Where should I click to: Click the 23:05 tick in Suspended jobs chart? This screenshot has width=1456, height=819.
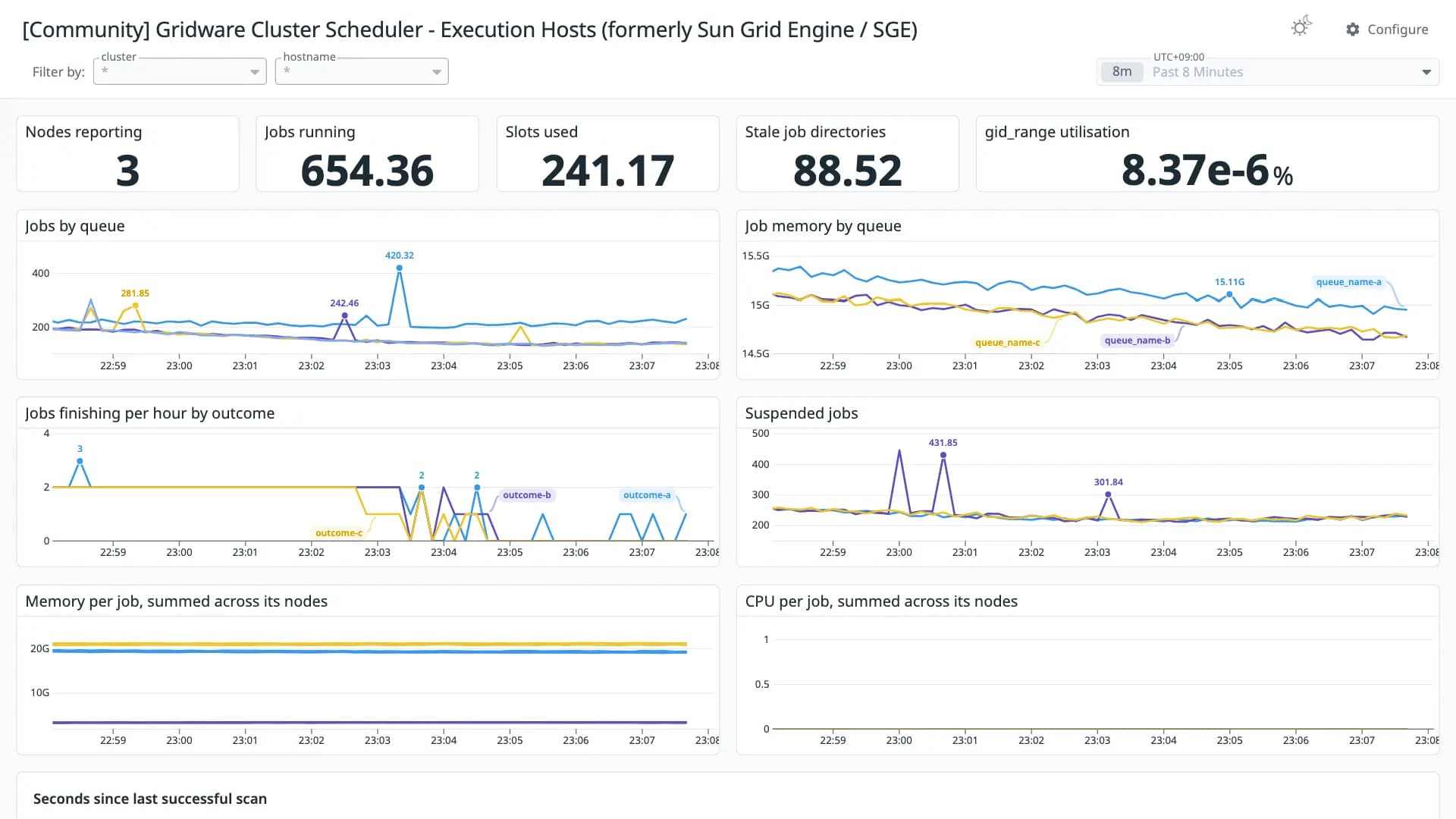point(1229,552)
